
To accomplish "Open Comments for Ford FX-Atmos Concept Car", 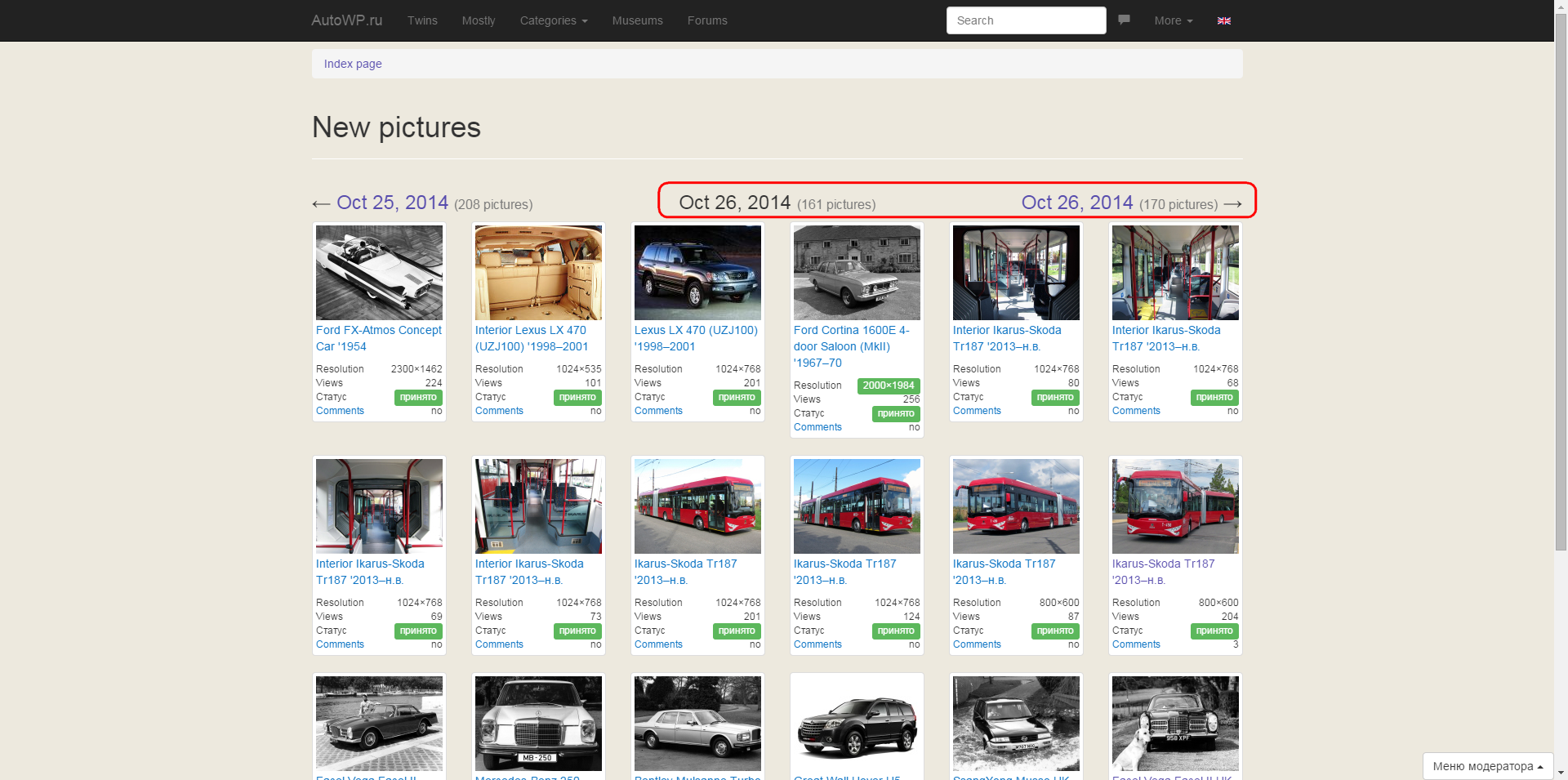I will (340, 411).
